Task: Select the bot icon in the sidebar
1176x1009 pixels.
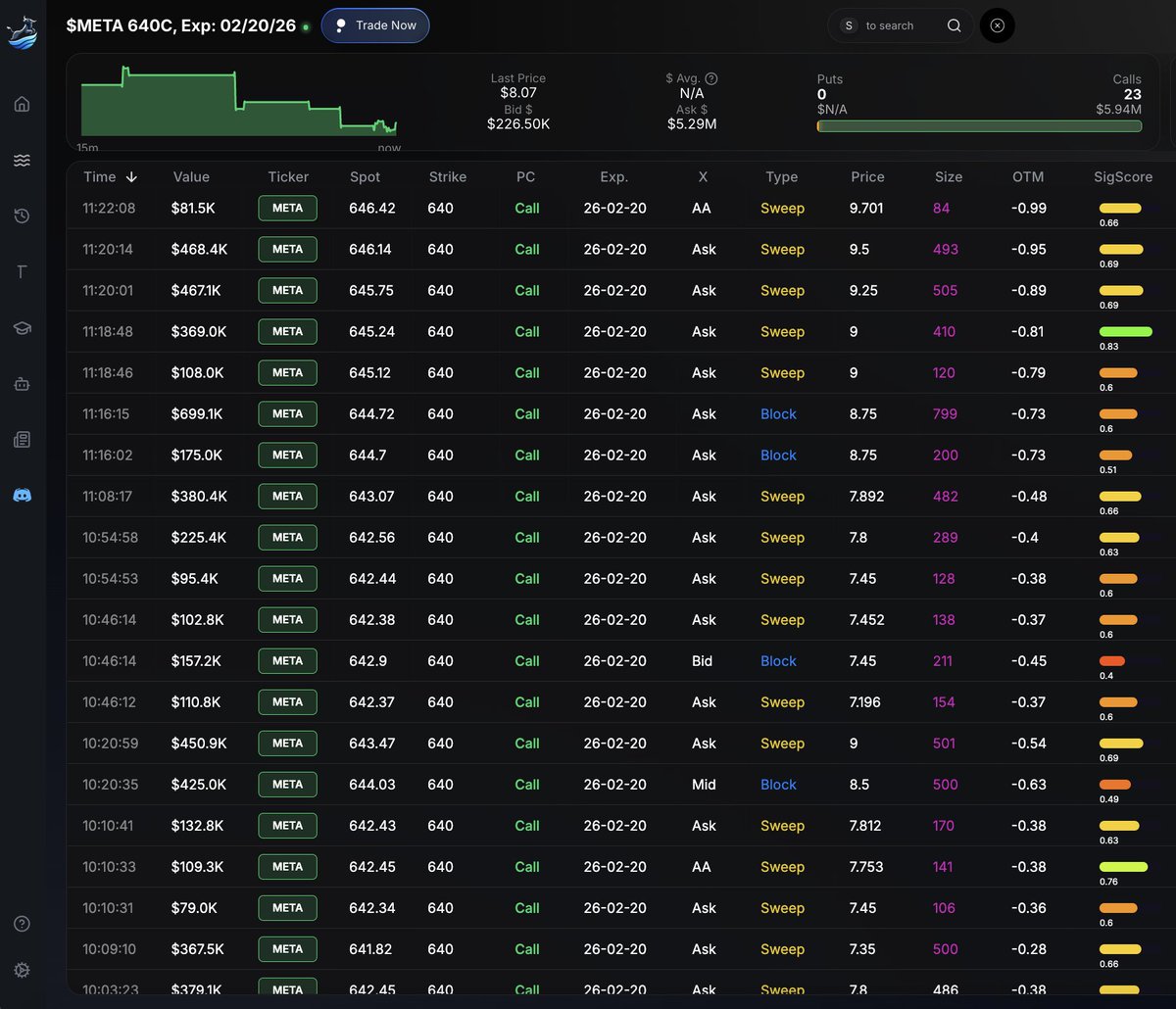Action: click(22, 383)
